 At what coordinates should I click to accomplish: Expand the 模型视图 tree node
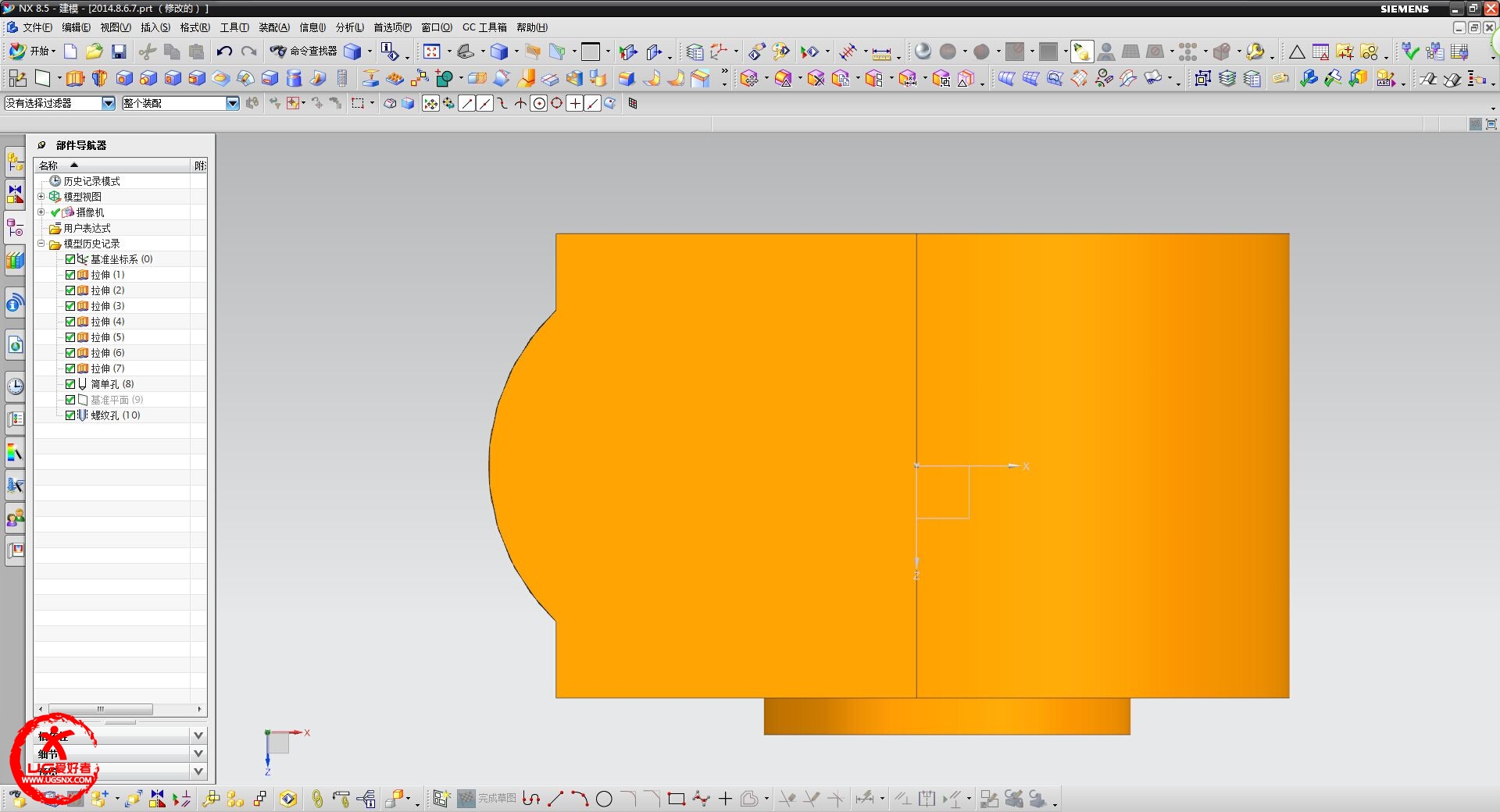point(41,197)
